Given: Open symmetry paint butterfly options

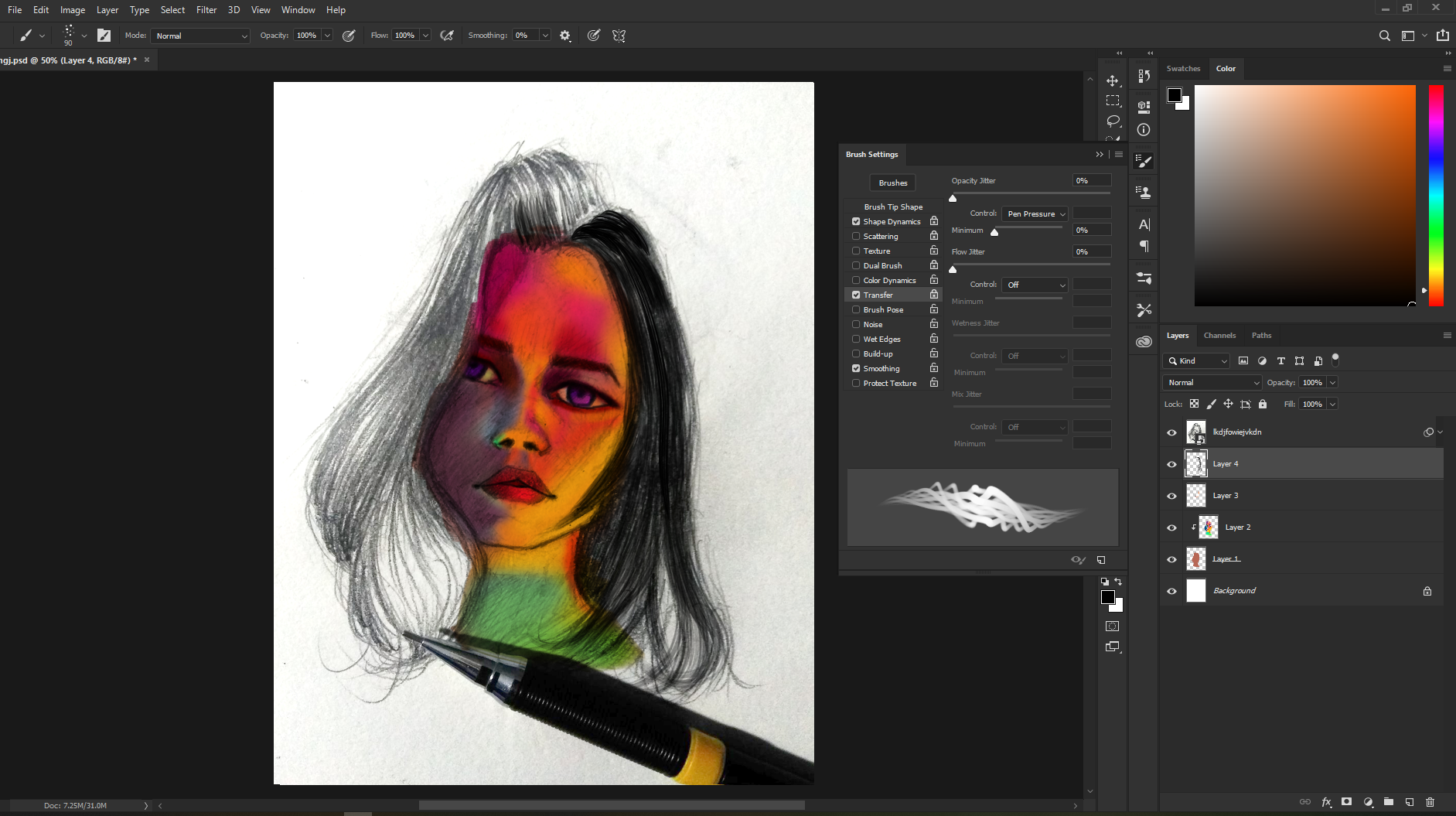Looking at the screenshot, I should coord(619,36).
